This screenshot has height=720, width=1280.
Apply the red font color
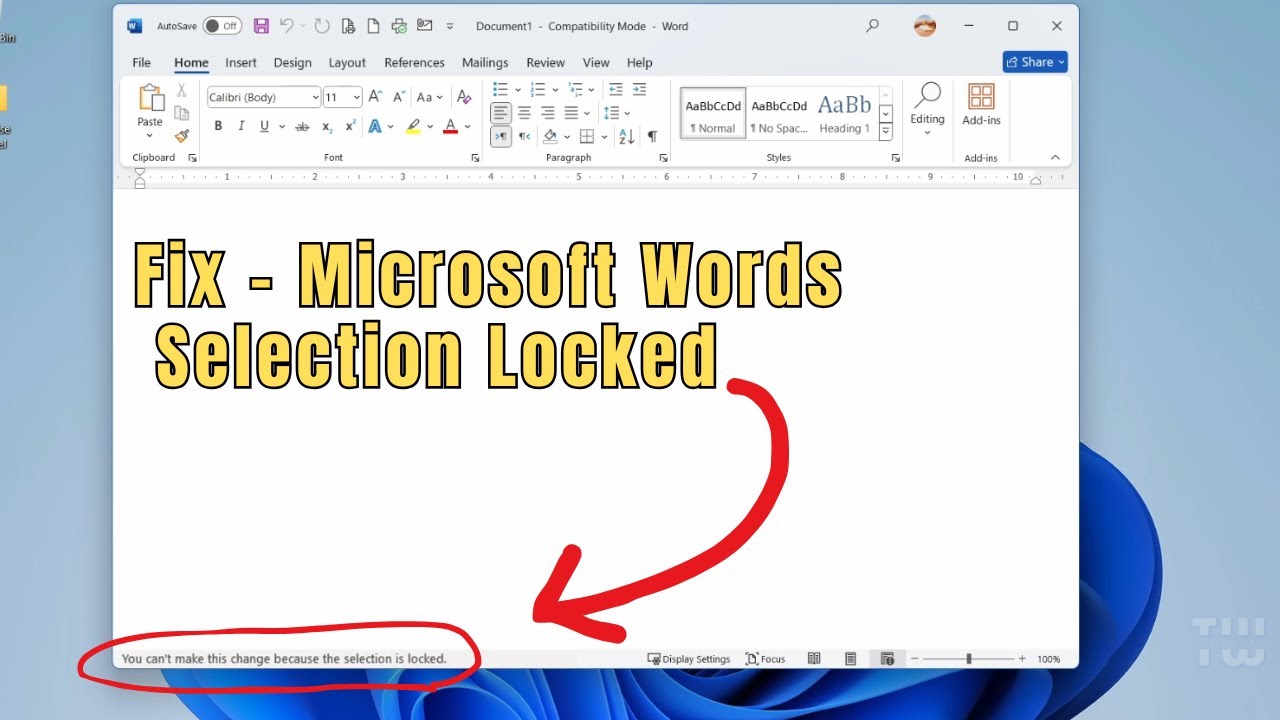[450, 126]
